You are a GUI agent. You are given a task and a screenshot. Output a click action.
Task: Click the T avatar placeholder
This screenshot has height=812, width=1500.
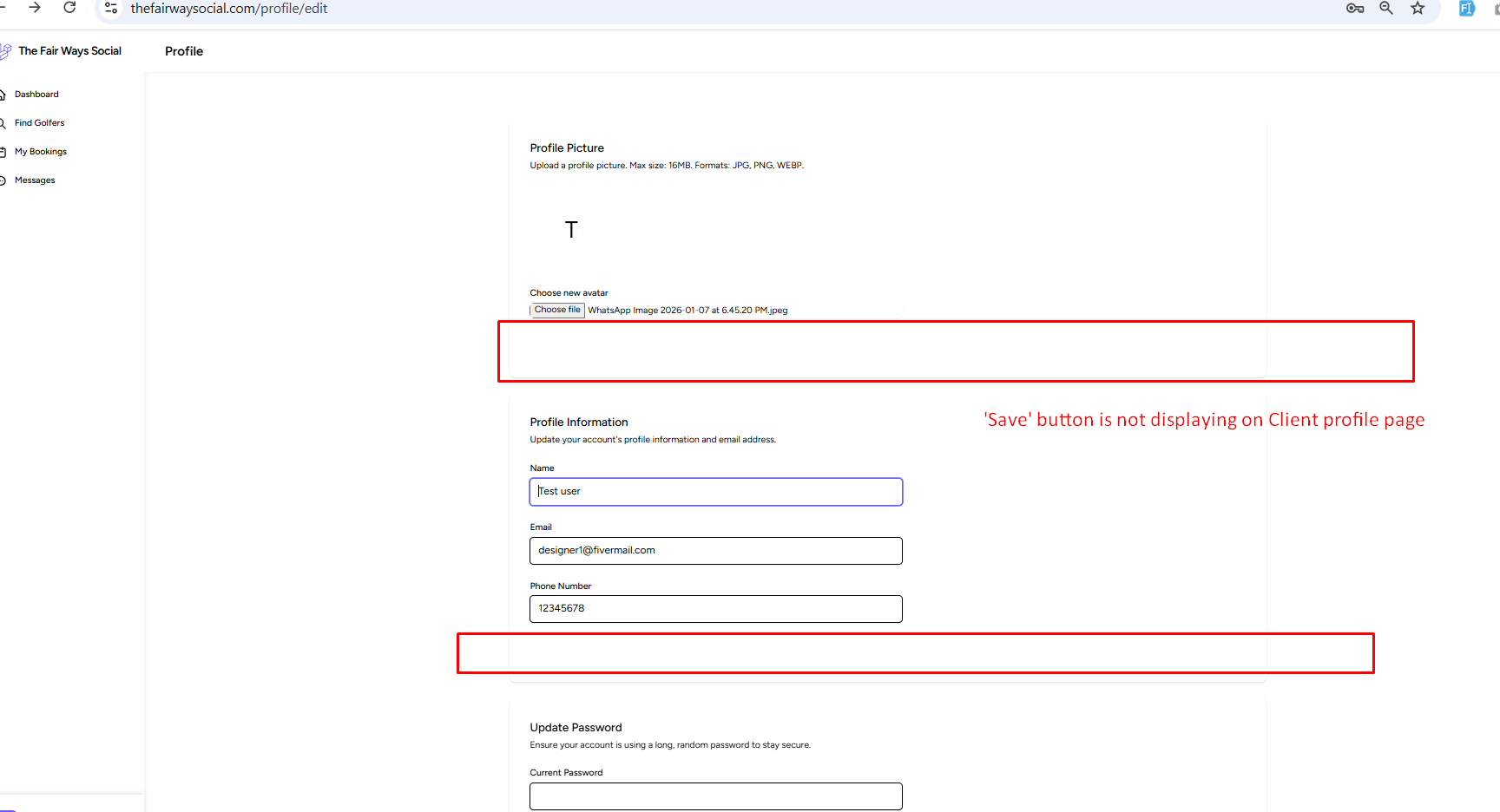(x=571, y=230)
